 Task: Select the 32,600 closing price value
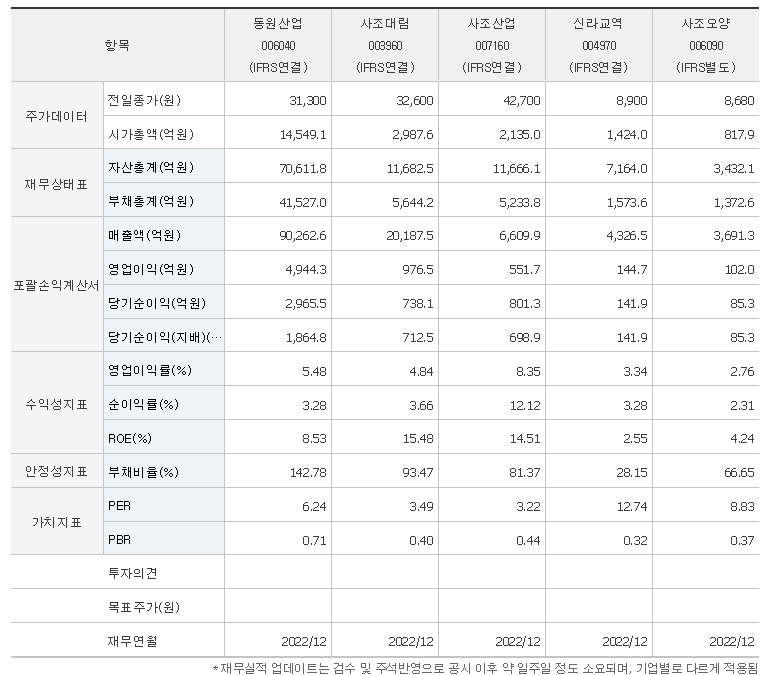[414, 101]
